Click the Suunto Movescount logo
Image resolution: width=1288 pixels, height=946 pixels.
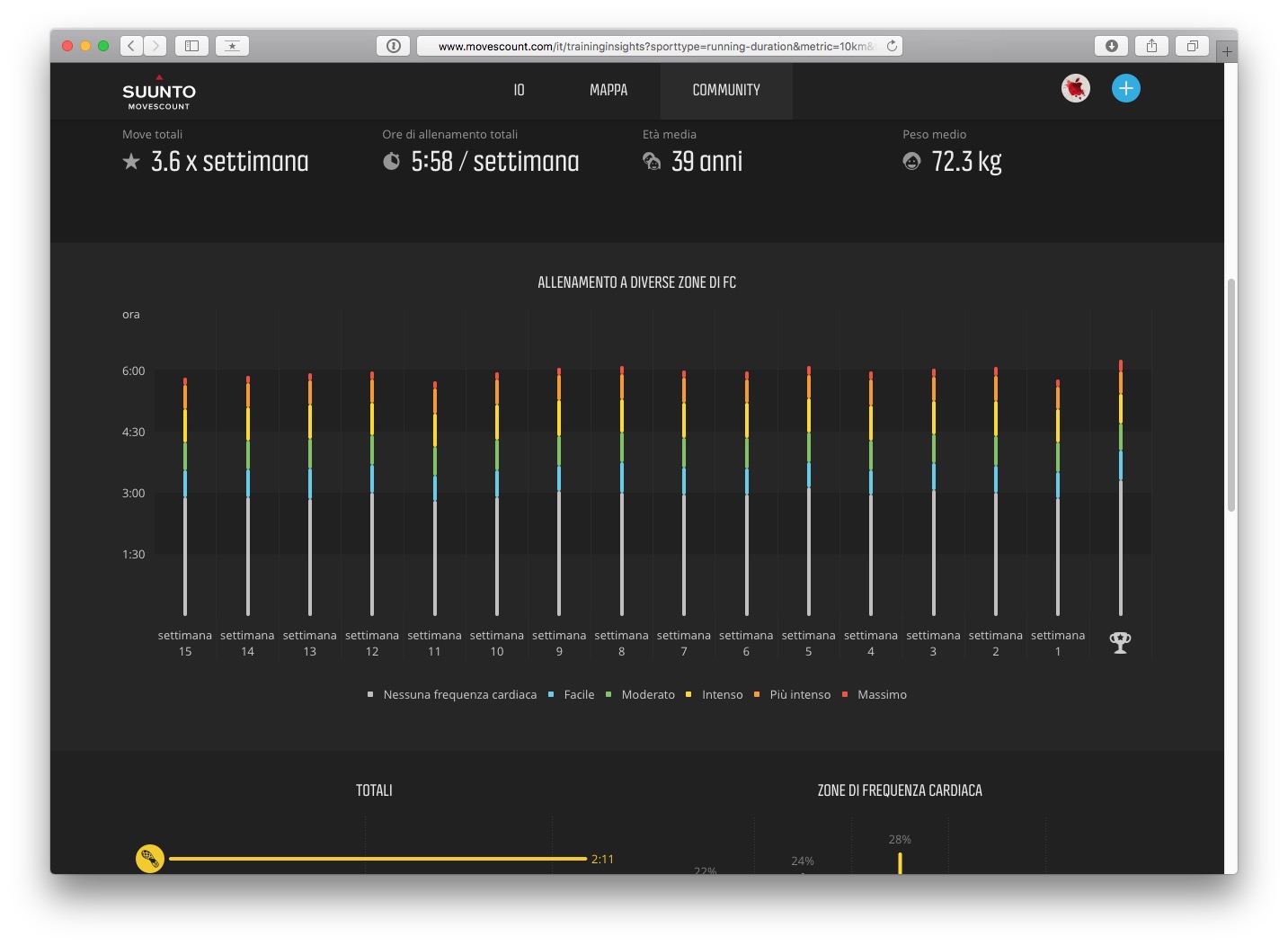tap(159, 93)
